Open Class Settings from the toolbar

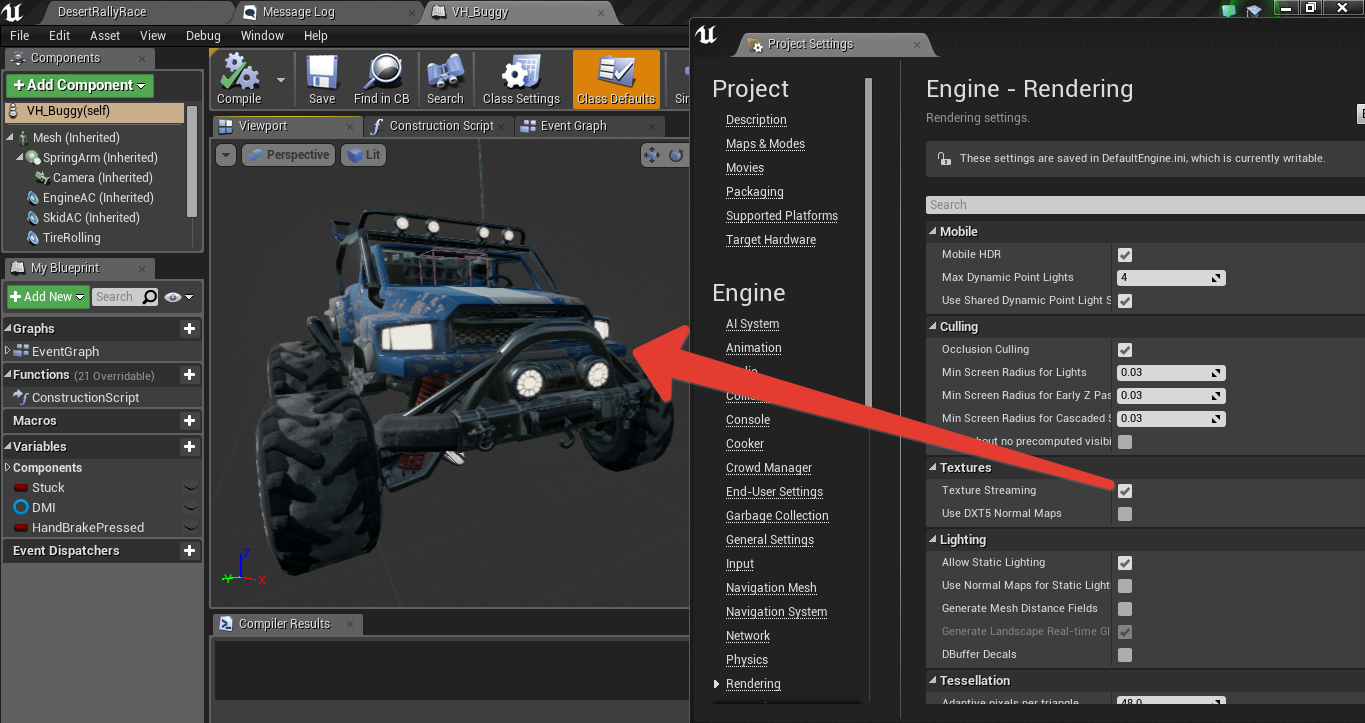[521, 79]
